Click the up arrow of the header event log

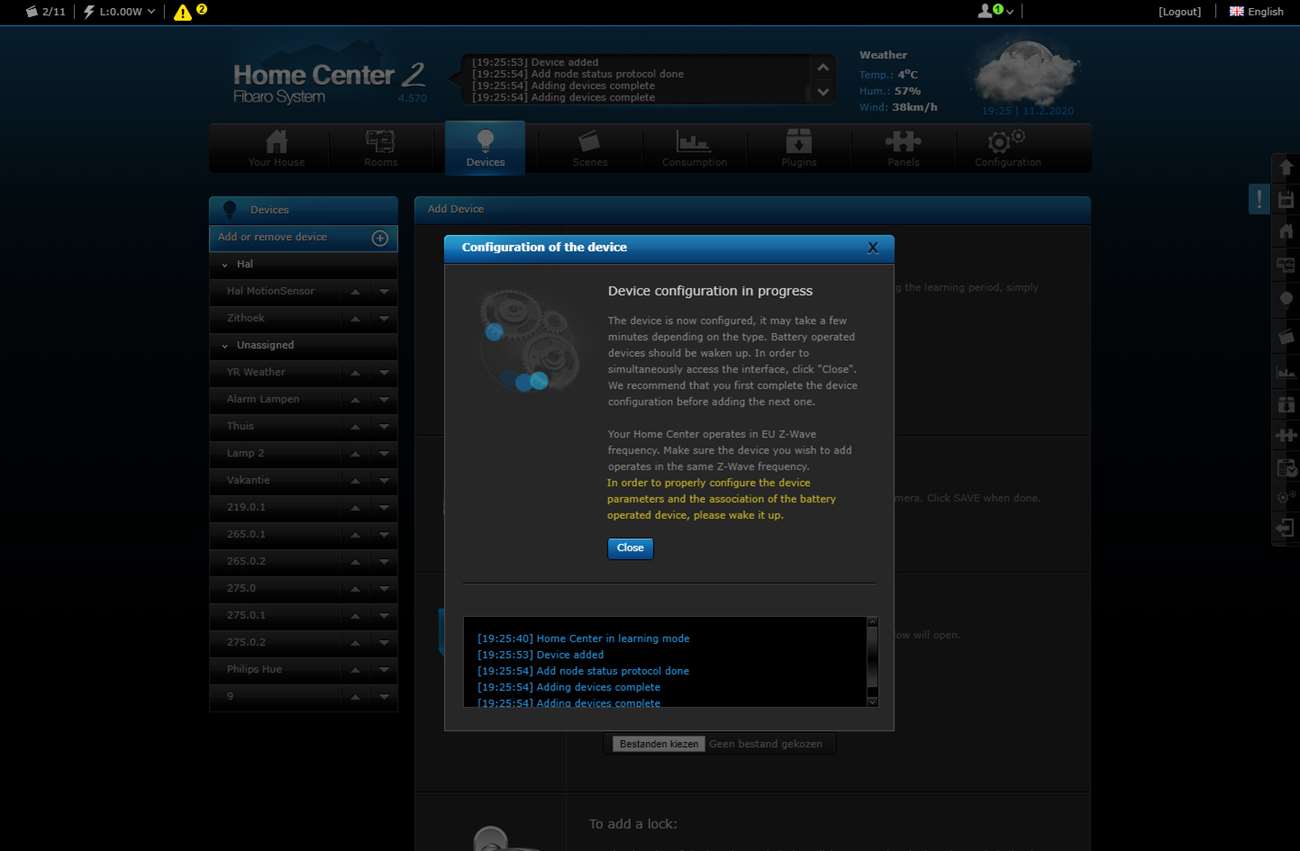pos(822,68)
